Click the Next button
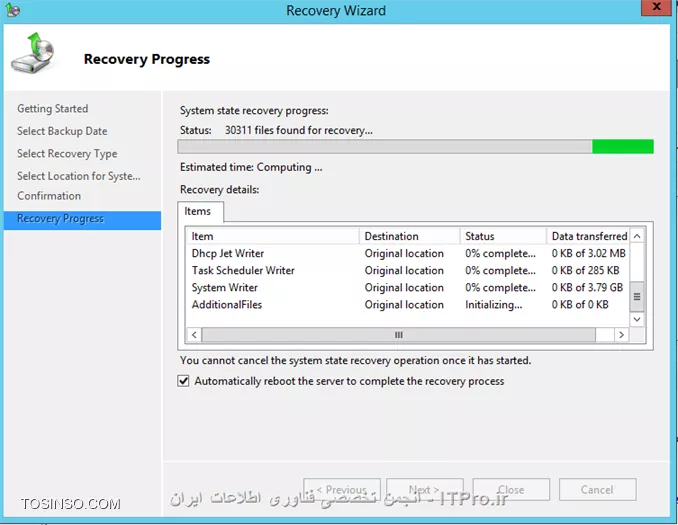This screenshot has height=525, width=678. pyautogui.click(x=425, y=490)
